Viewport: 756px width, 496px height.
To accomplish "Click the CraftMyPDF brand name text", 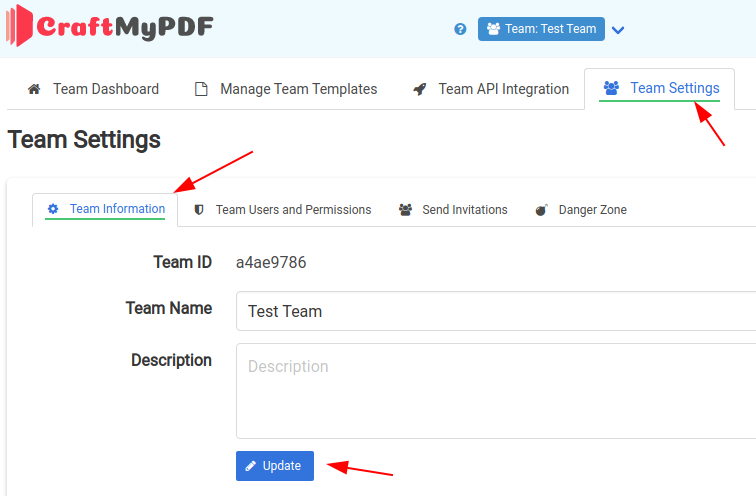I will pyautogui.click(x=125, y=26).
